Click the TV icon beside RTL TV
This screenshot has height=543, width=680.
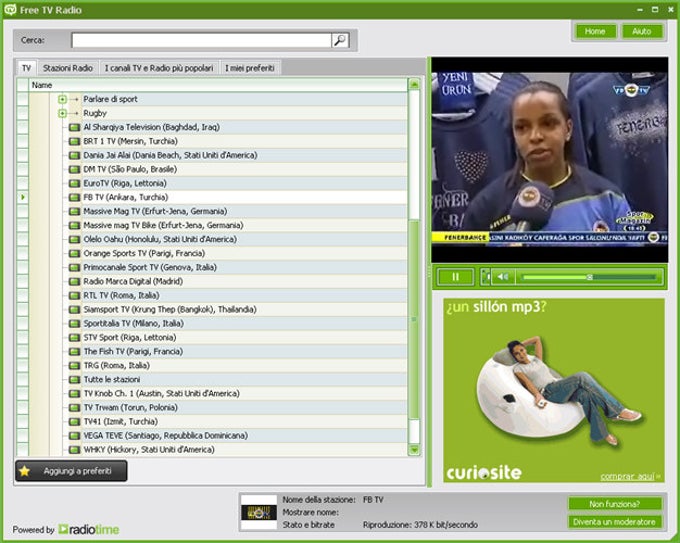click(x=75, y=295)
